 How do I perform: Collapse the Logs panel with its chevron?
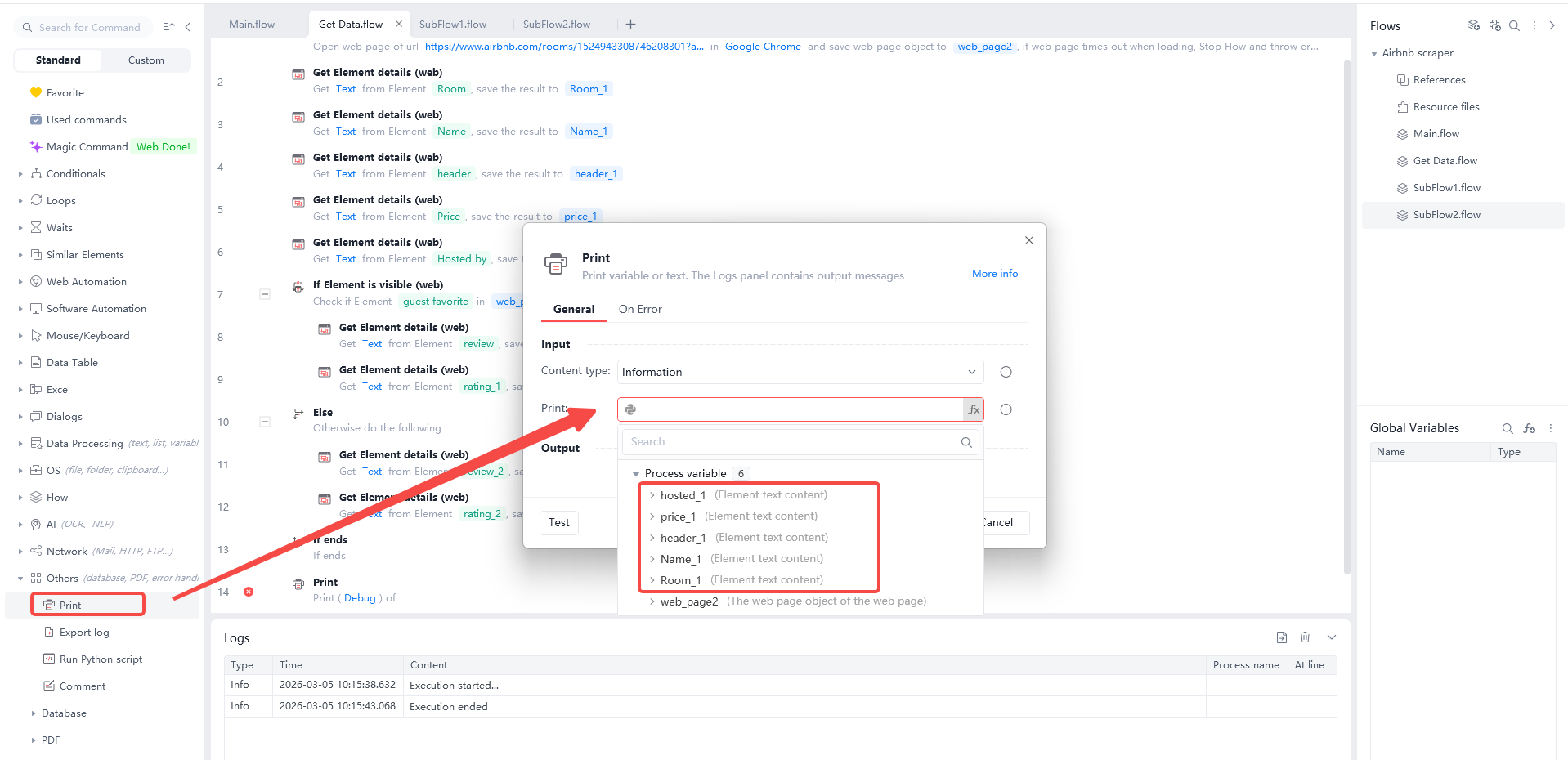1331,637
